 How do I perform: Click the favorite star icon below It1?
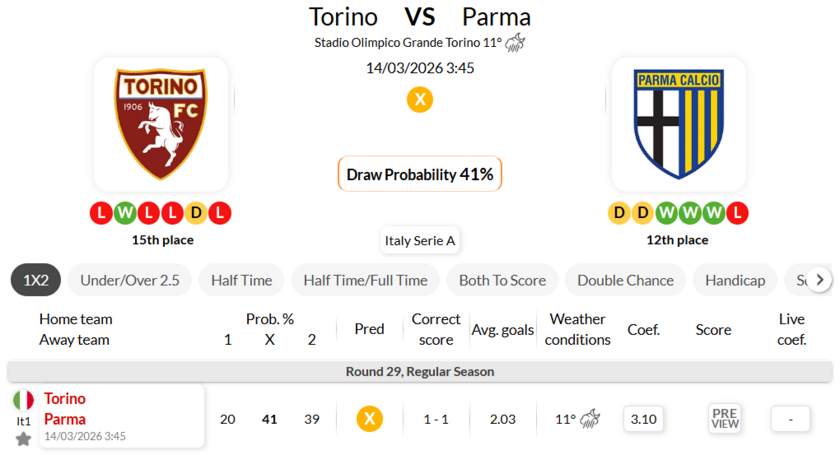pos(23,439)
